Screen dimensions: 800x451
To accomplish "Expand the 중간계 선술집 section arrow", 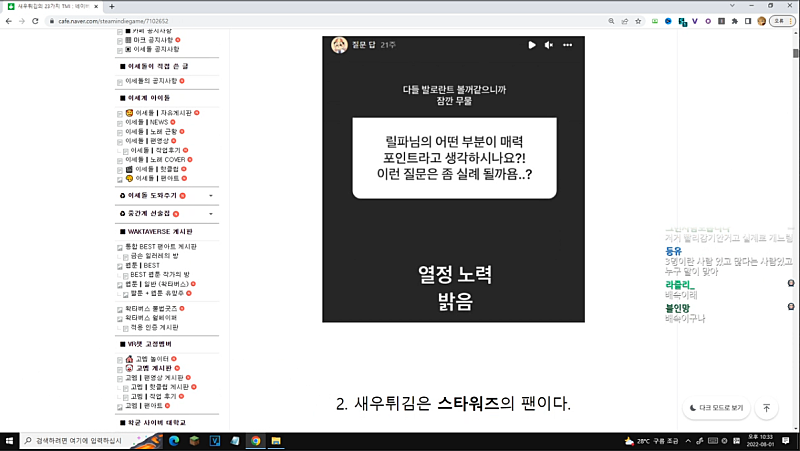I will click(211, 213).
